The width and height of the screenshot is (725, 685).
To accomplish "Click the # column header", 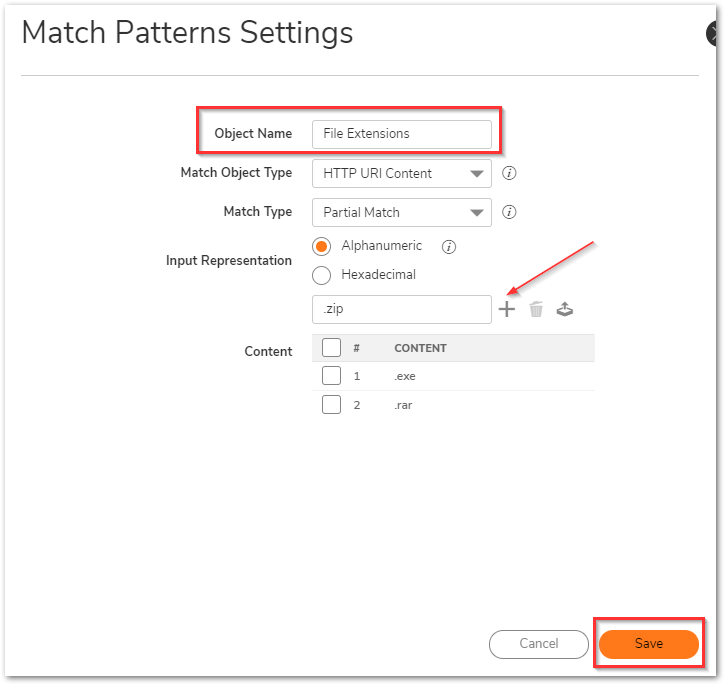I will pyautogui.click(x=357, y=348).
